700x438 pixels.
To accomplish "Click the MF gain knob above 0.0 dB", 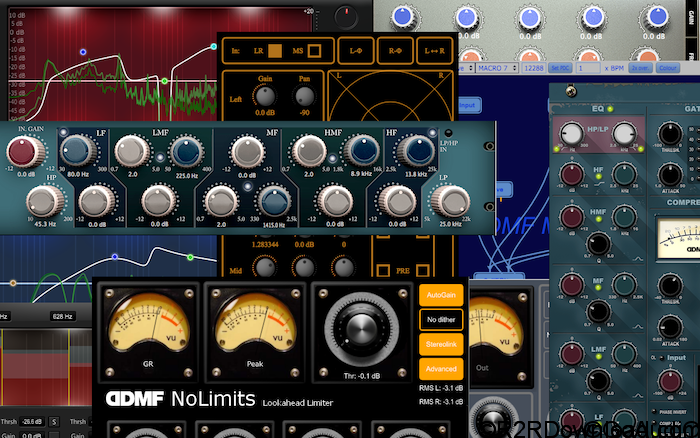I will (247, 152).
